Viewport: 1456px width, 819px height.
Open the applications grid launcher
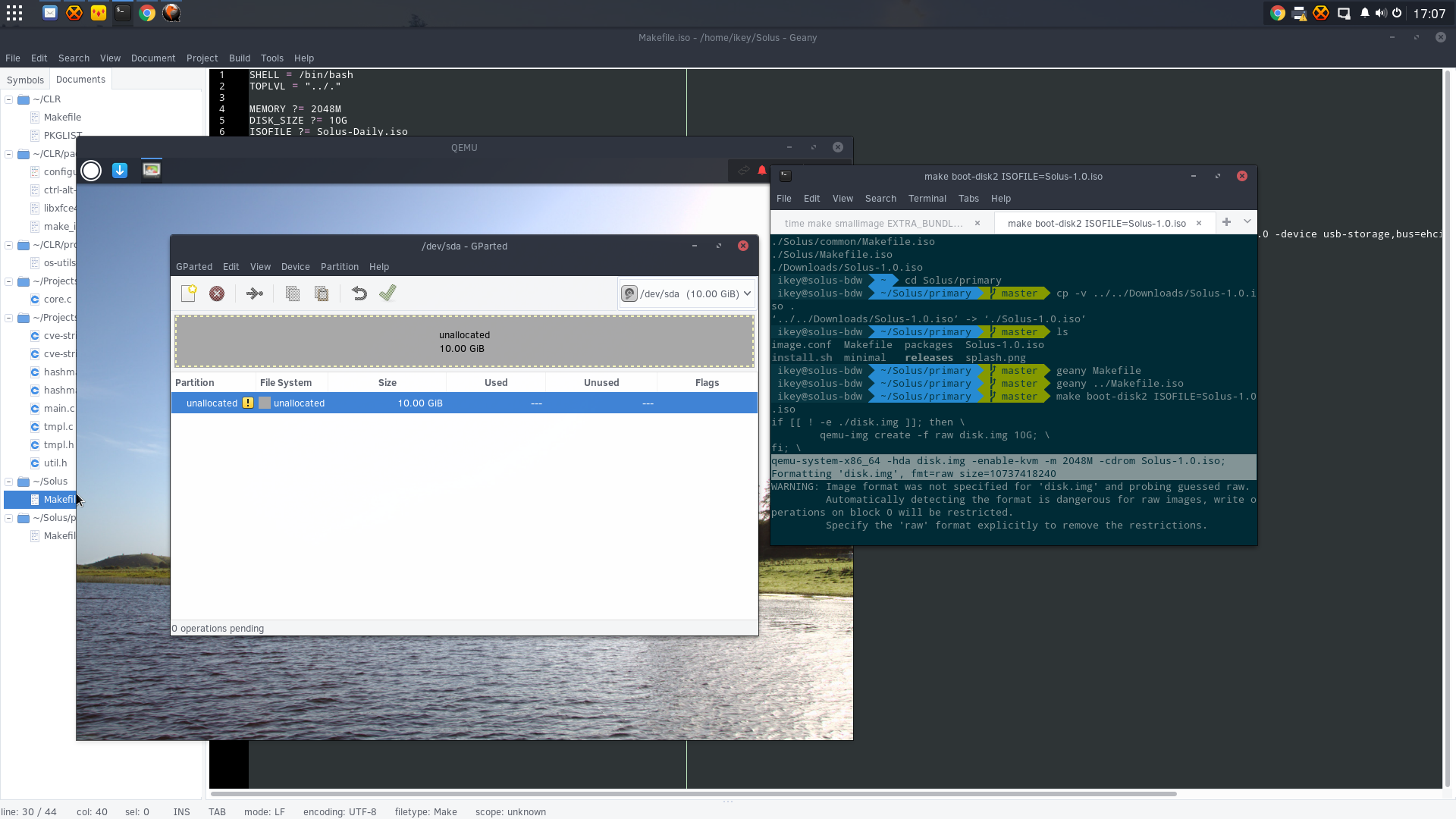click(14, 13)
